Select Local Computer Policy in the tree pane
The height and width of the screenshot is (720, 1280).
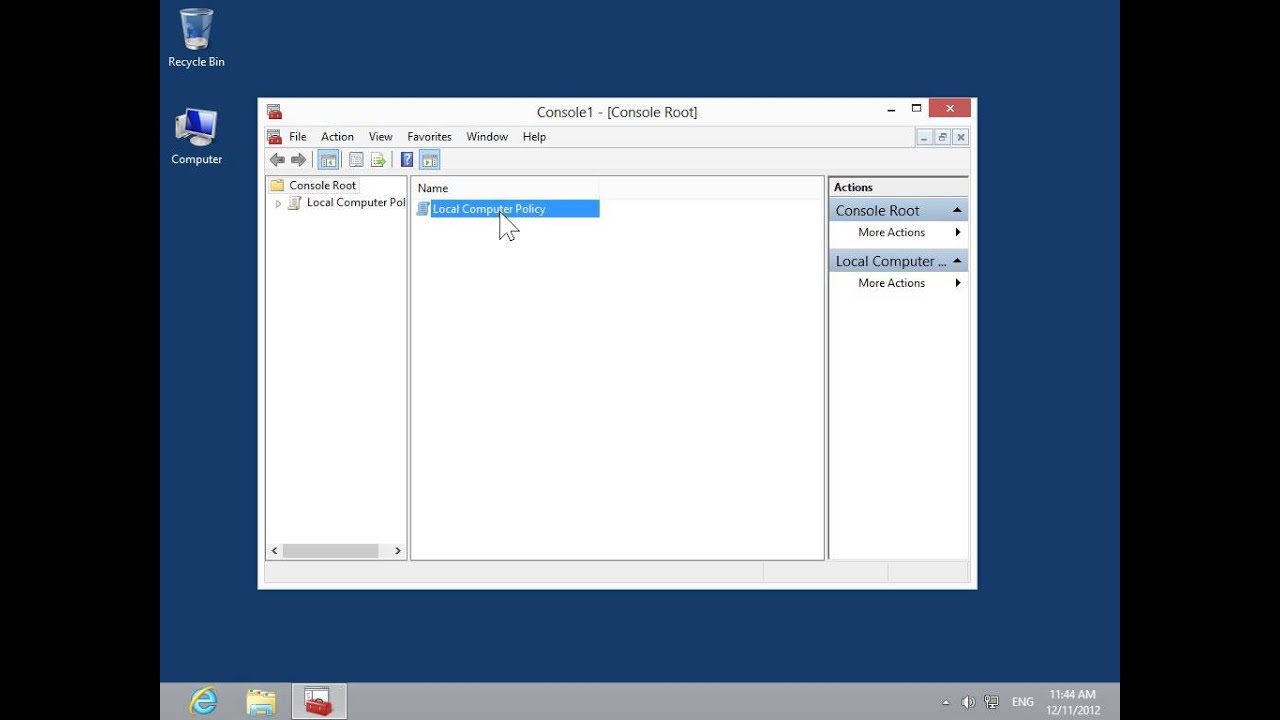[x=355, y=203]
